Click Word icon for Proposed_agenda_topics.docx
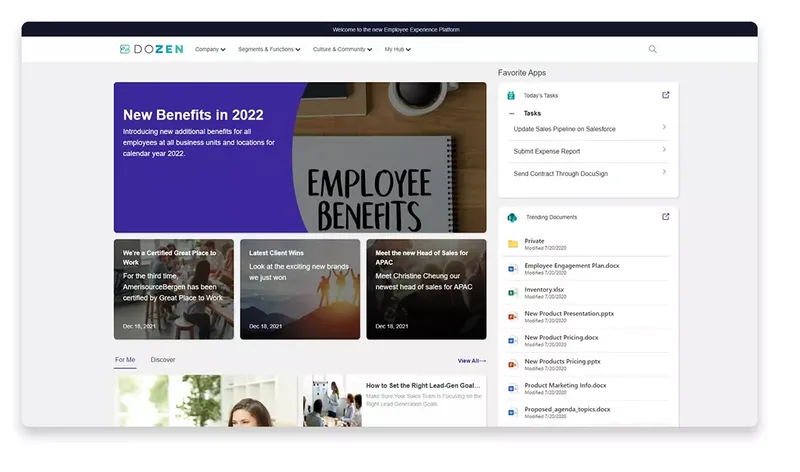The image size is (800, 472). pyautogui.click(x=513, y=412)
